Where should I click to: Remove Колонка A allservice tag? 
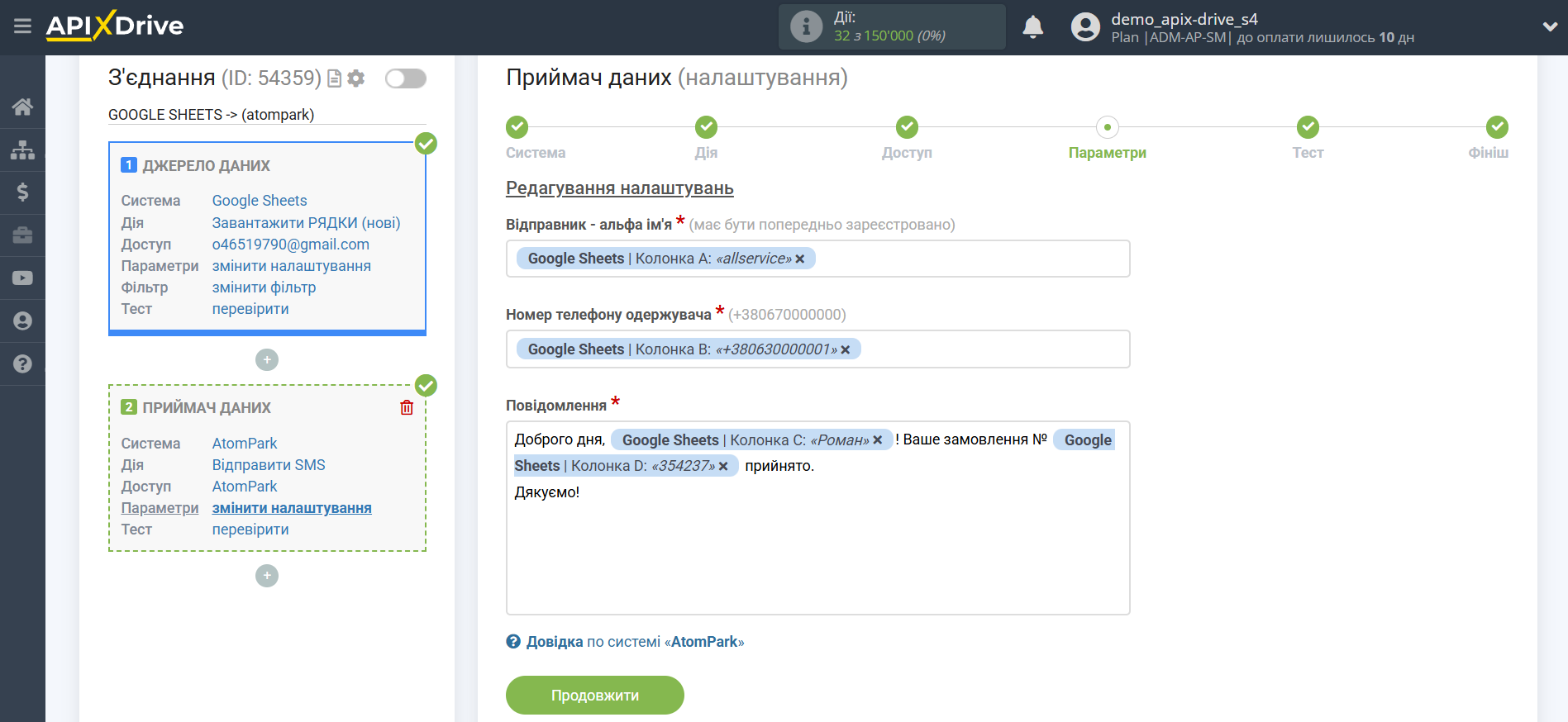click(x=799, y=259)
